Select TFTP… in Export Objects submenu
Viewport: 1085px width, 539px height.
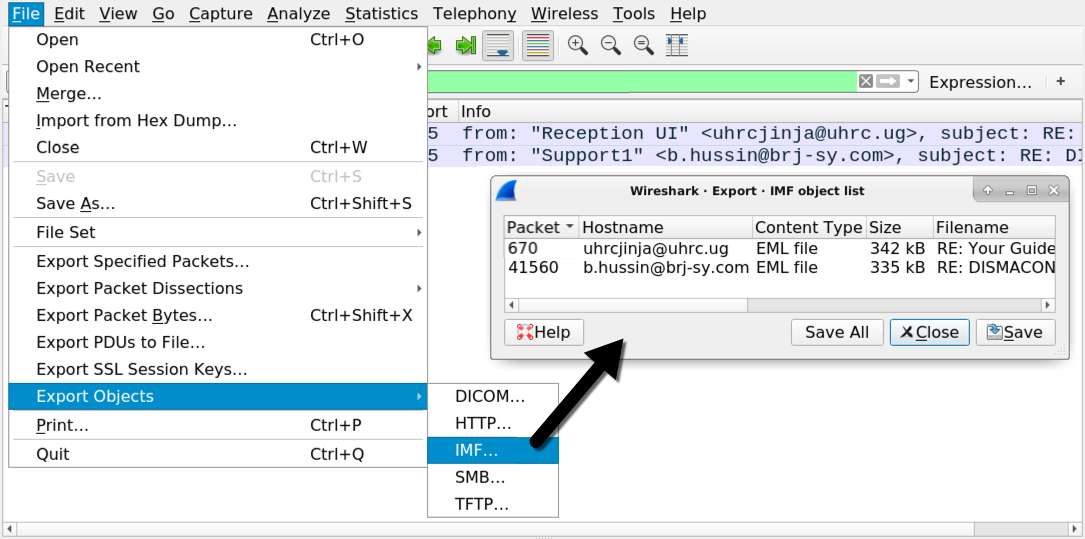click(x=493, y=504)
